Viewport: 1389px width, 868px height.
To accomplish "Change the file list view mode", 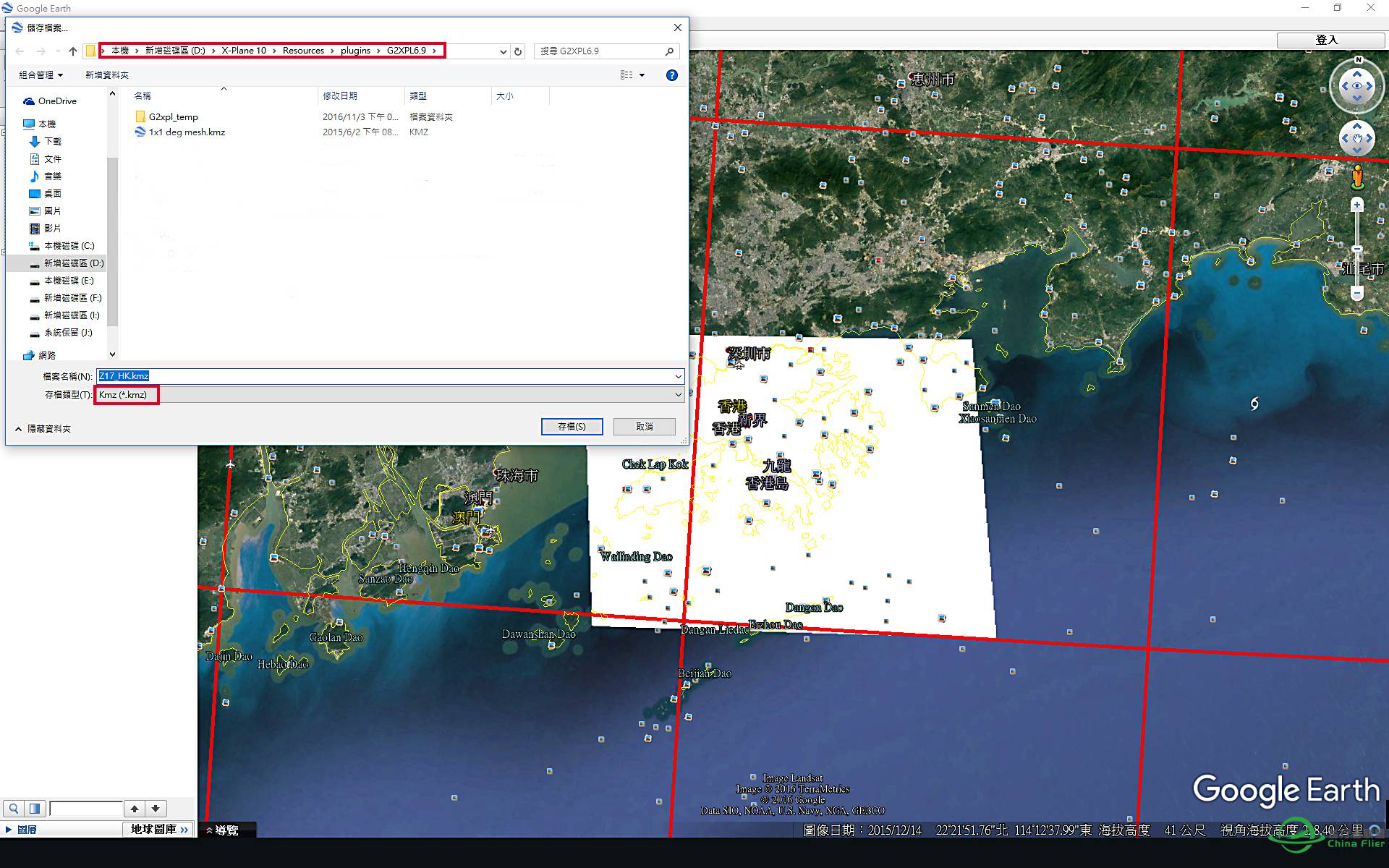I will (626, 75).
